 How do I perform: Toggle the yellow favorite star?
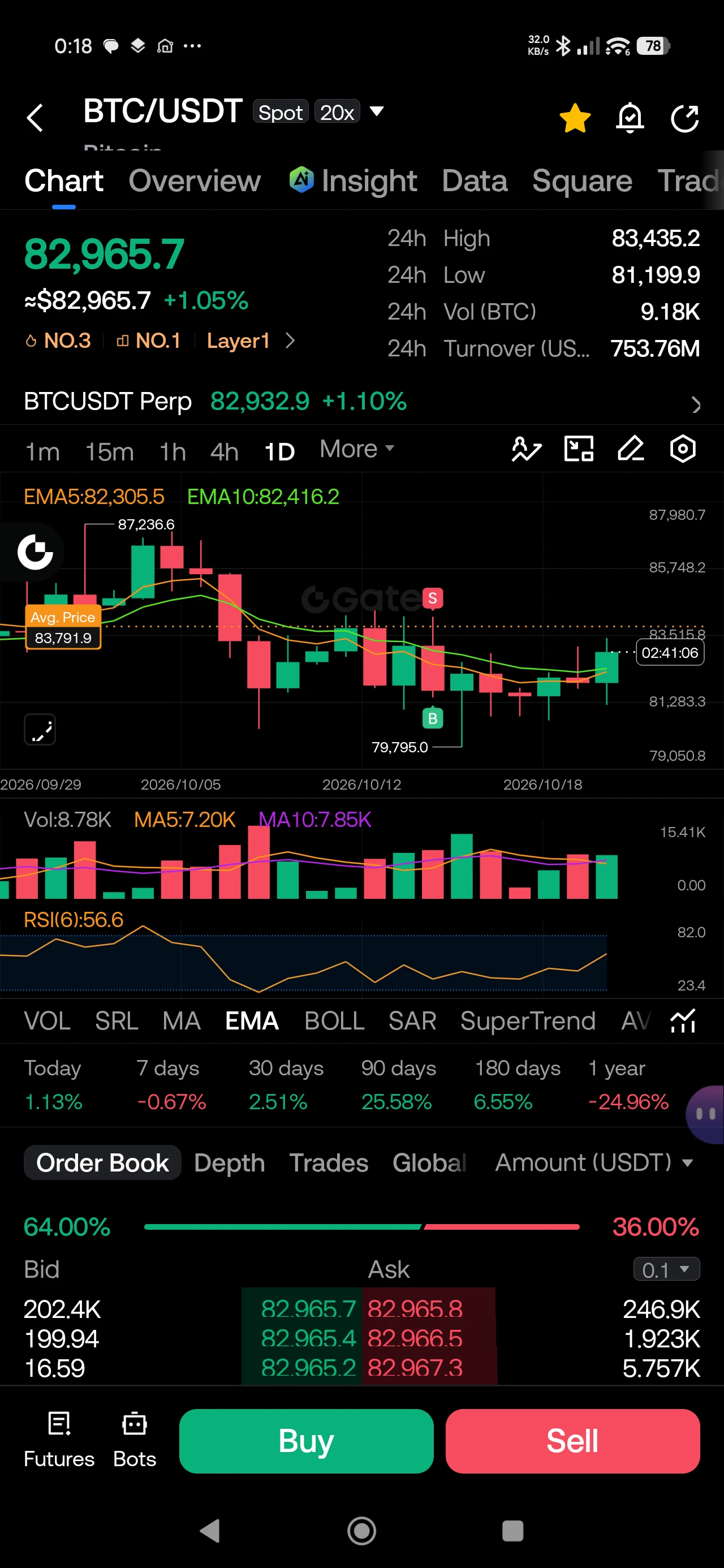click(x=575, y=118)
